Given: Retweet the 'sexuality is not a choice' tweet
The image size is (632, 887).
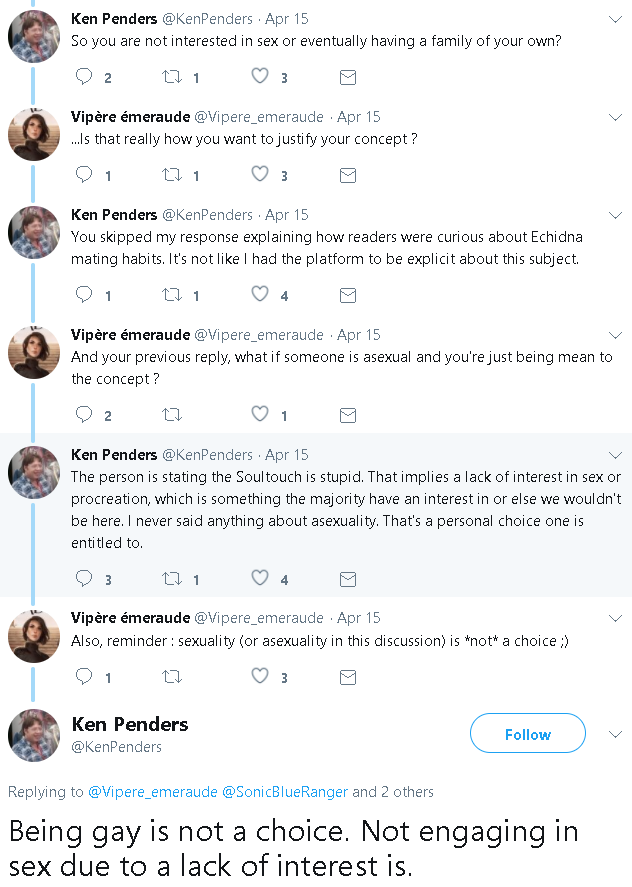Looking at the screenshot, I should (172, 676).
